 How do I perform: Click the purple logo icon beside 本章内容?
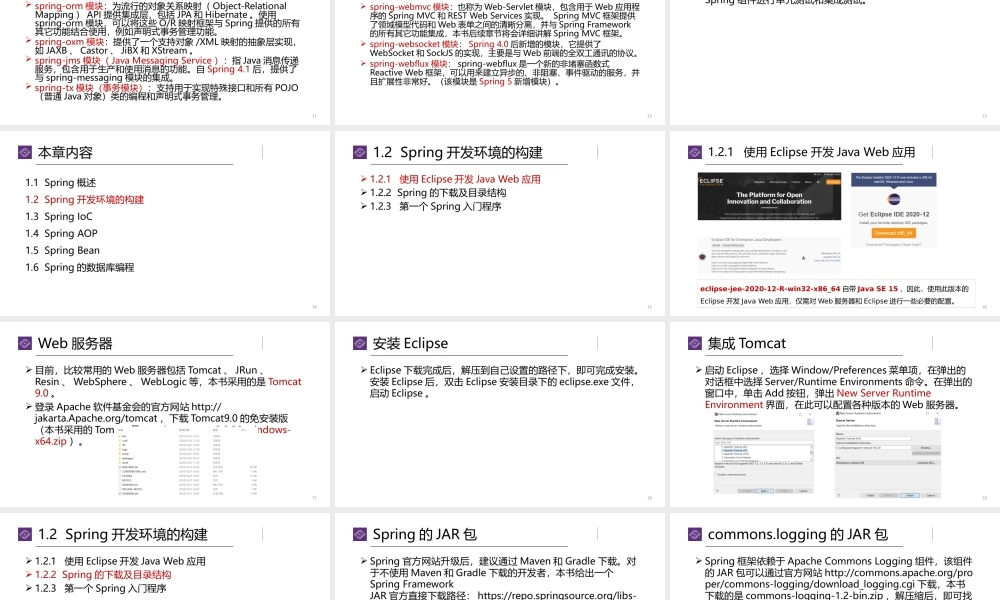coord(25,153)
